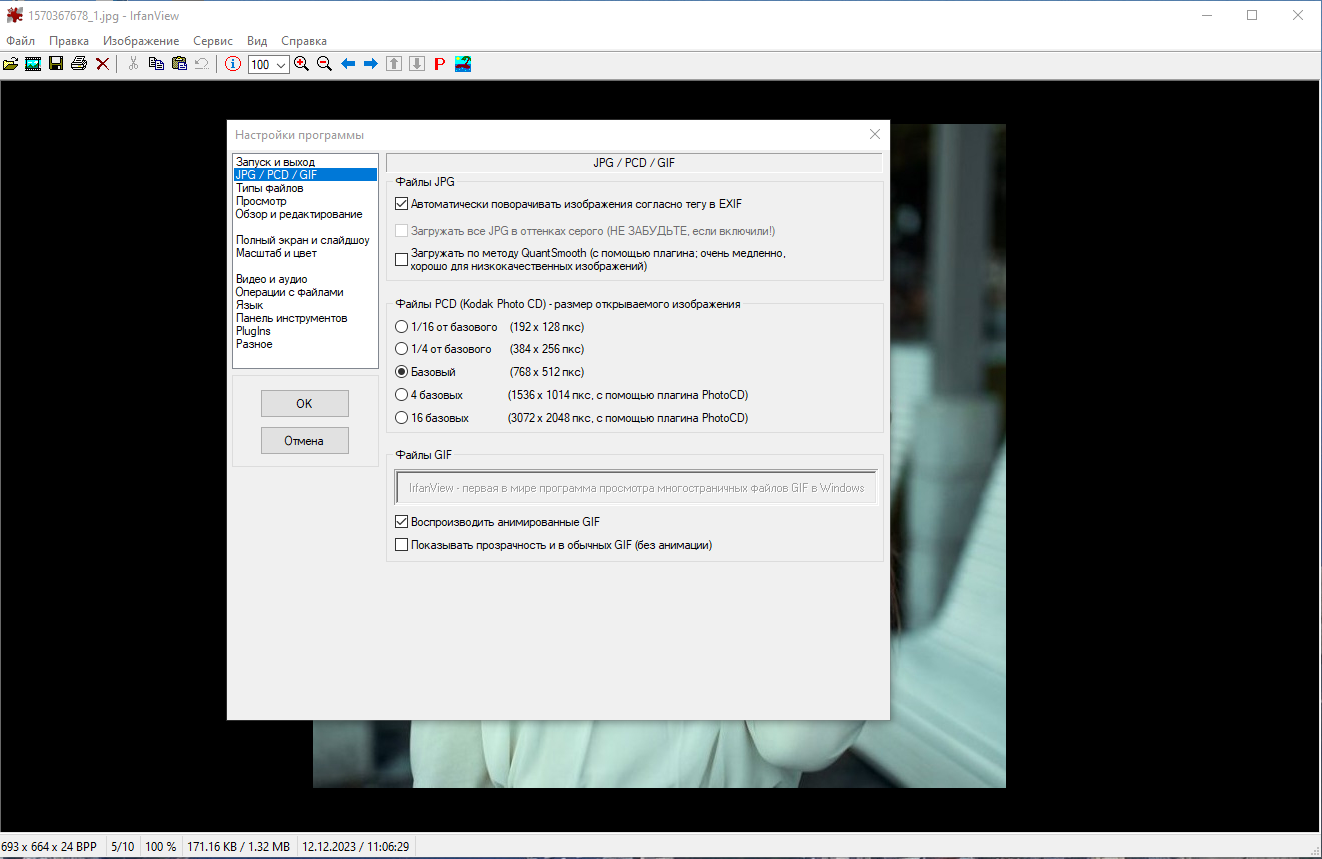This screenshot has width=1322, height=859.
Task: Expand the zoom percentage combo box
Action: click(281, 64)
